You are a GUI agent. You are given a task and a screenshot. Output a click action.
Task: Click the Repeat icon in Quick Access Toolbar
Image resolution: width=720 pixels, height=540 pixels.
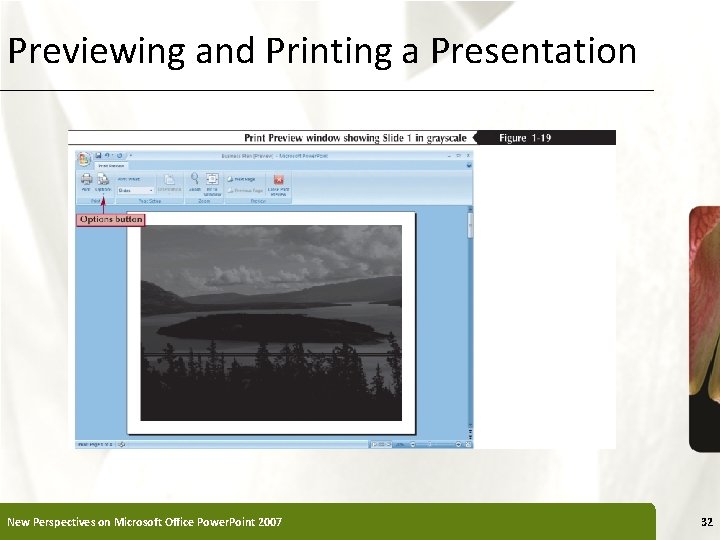click(119, 156)
